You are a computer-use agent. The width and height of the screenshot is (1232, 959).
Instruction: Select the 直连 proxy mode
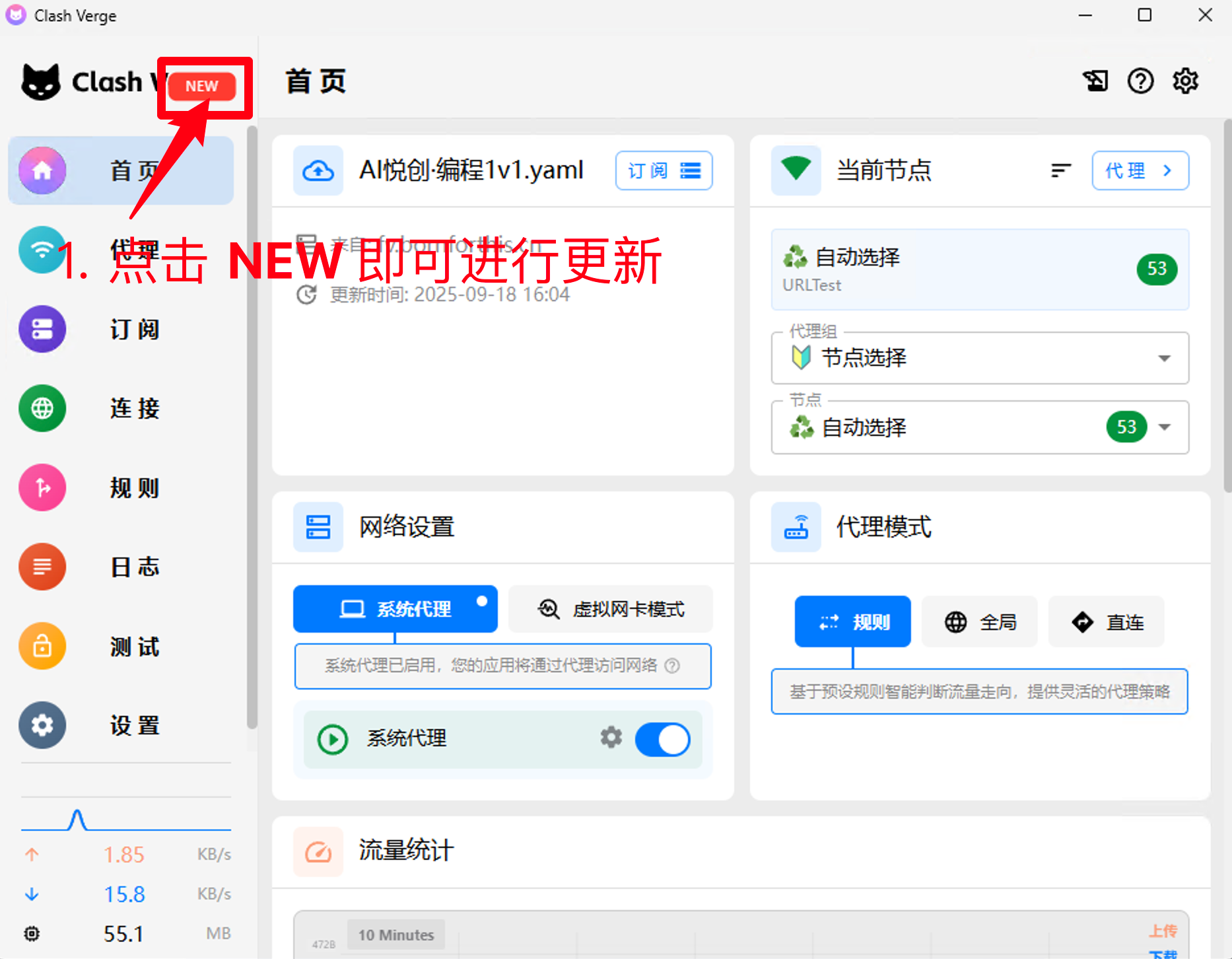pyautogui.click(x=1107, y=622)
